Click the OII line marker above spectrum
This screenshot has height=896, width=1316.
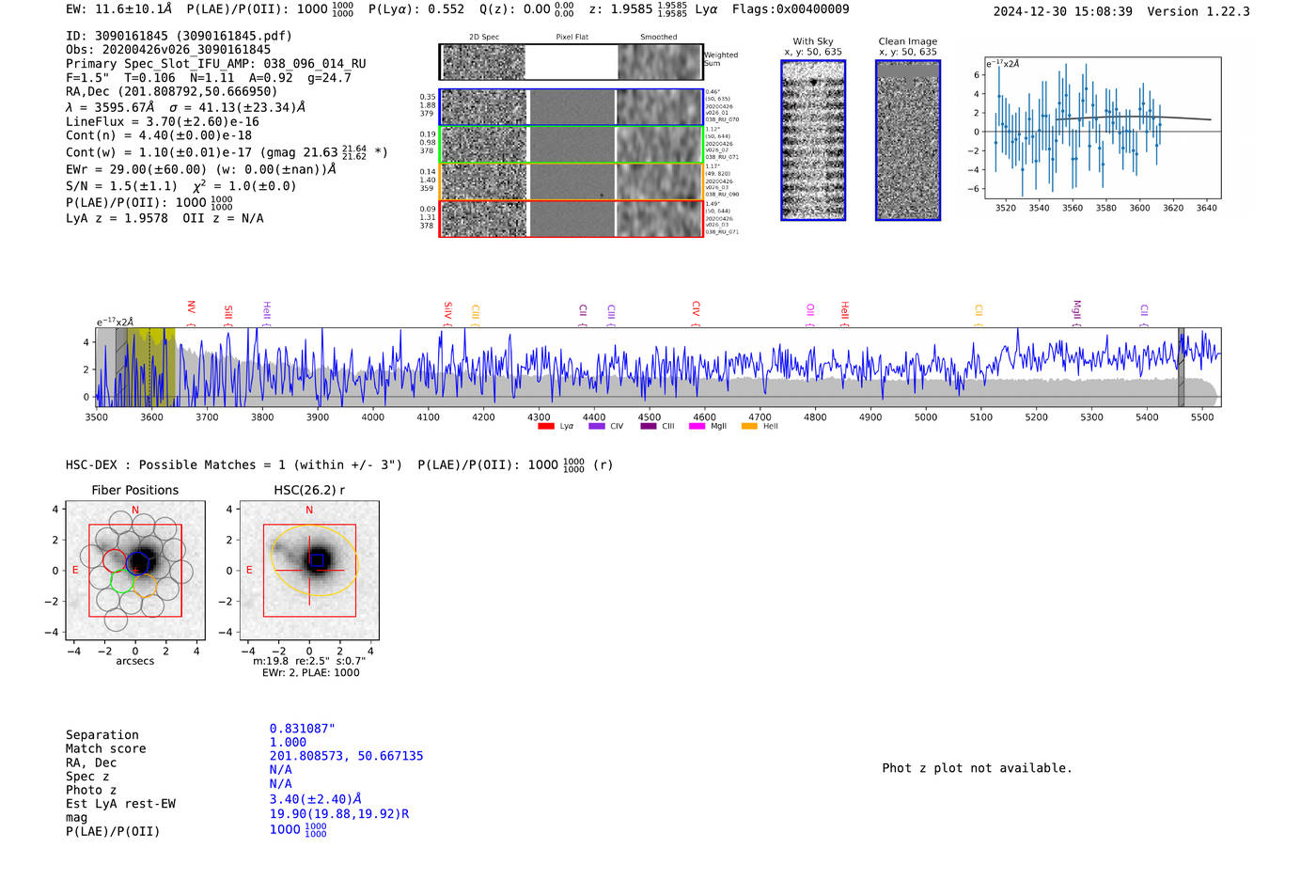pos(810,312)
